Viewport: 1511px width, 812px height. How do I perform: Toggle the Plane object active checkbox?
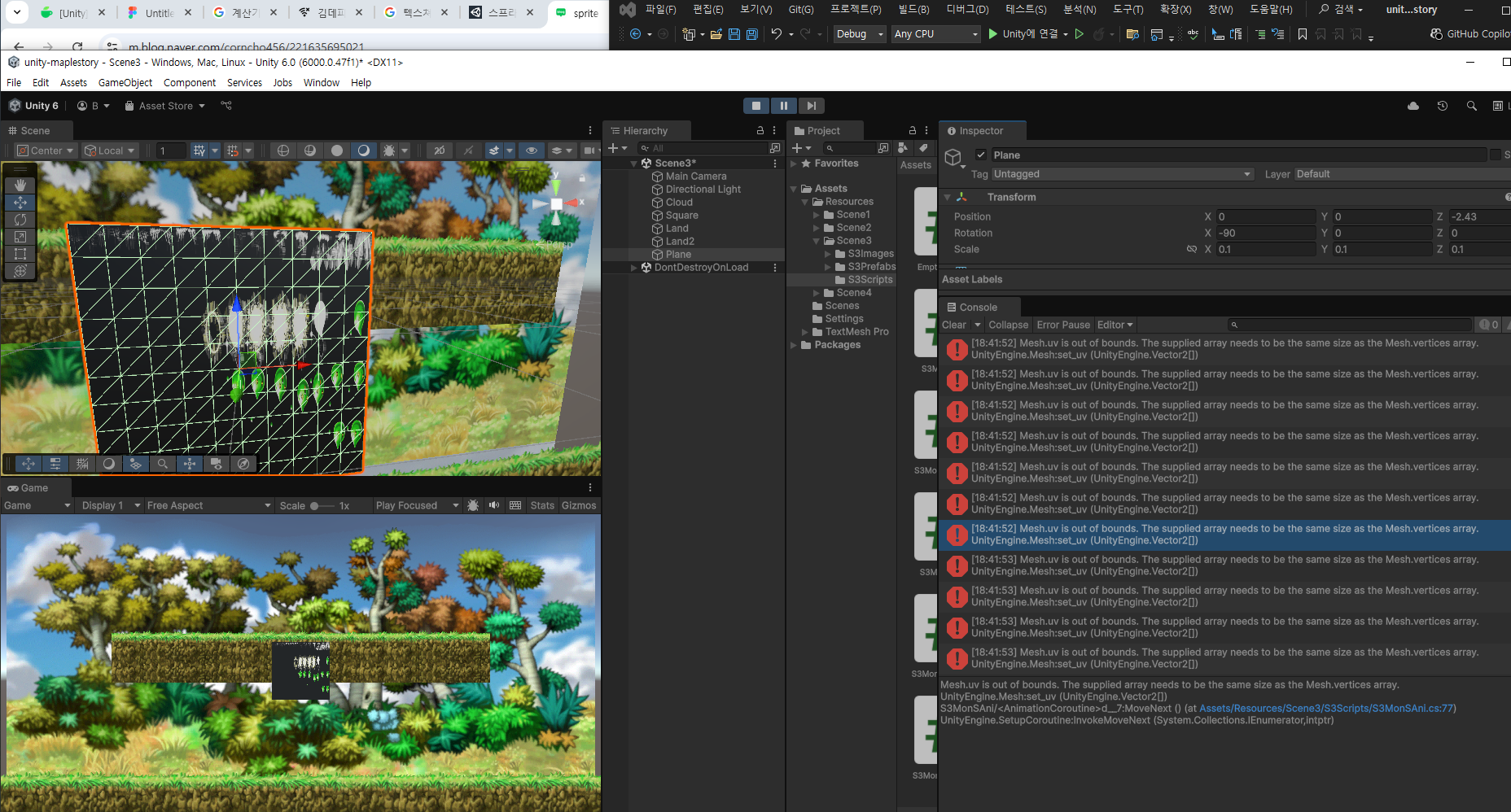[x=981, y=155]
